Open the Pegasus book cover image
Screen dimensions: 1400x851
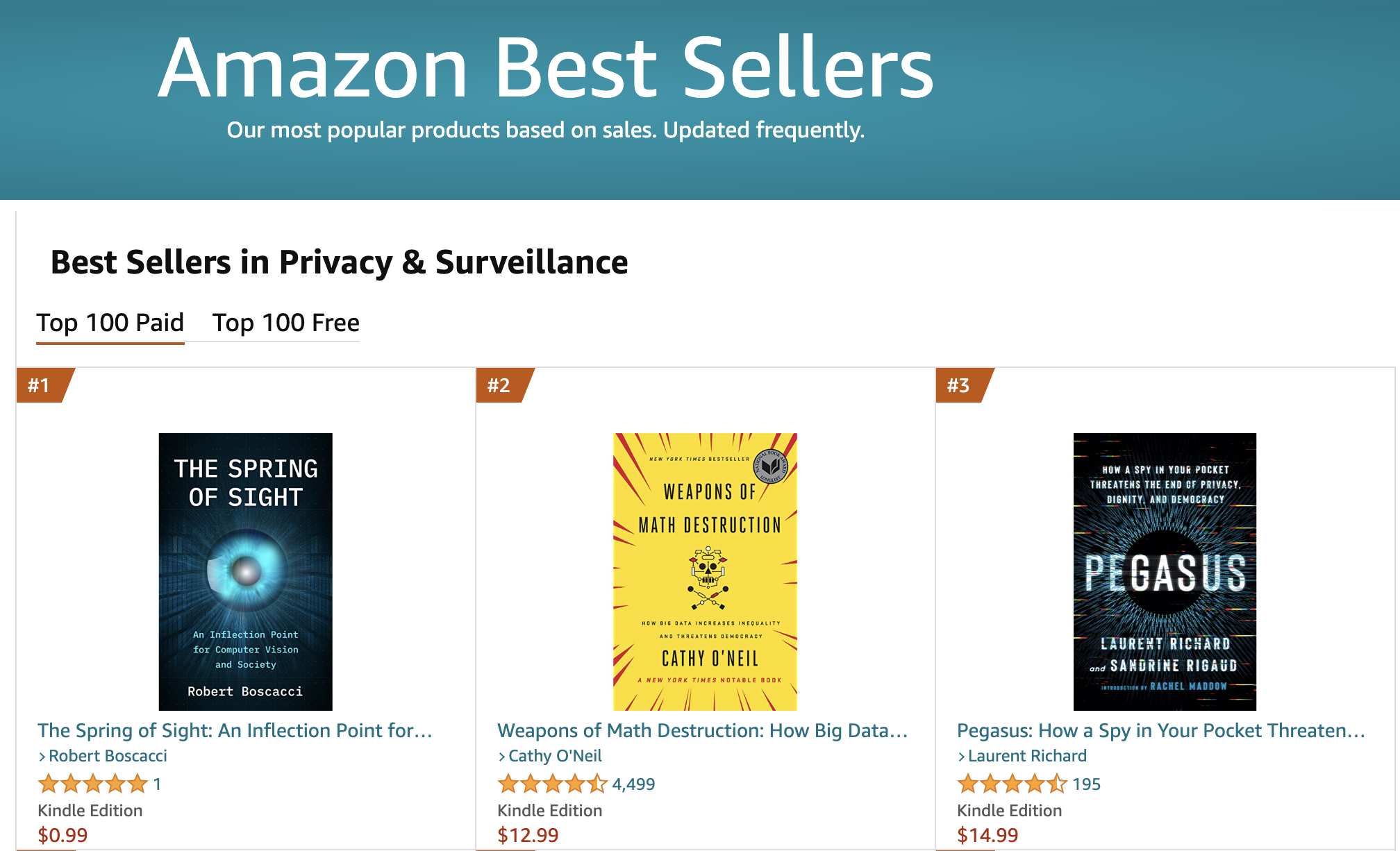[x=1165, y=571]
